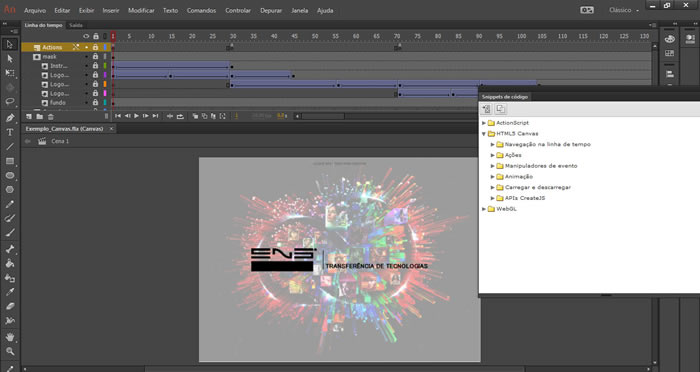Select the Text tool in toolbox
Screen dimensions: 700x372
pyautogui.click(x=10, y=132)
